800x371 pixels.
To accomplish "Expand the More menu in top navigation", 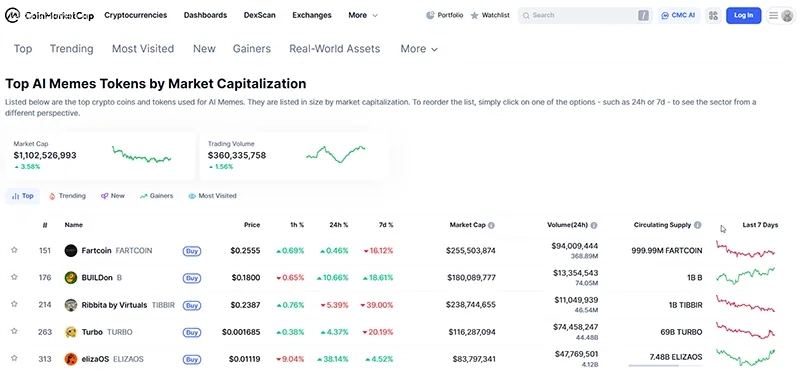I will click(363, 15).
